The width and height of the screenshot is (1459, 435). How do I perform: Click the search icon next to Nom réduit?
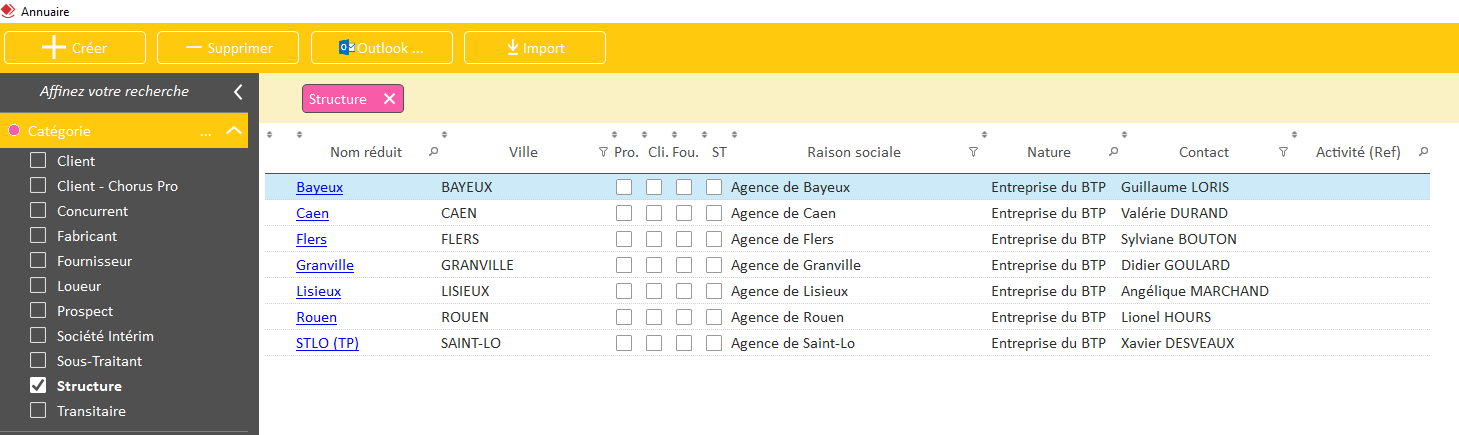pyautogui.click(x=433, y=152)
